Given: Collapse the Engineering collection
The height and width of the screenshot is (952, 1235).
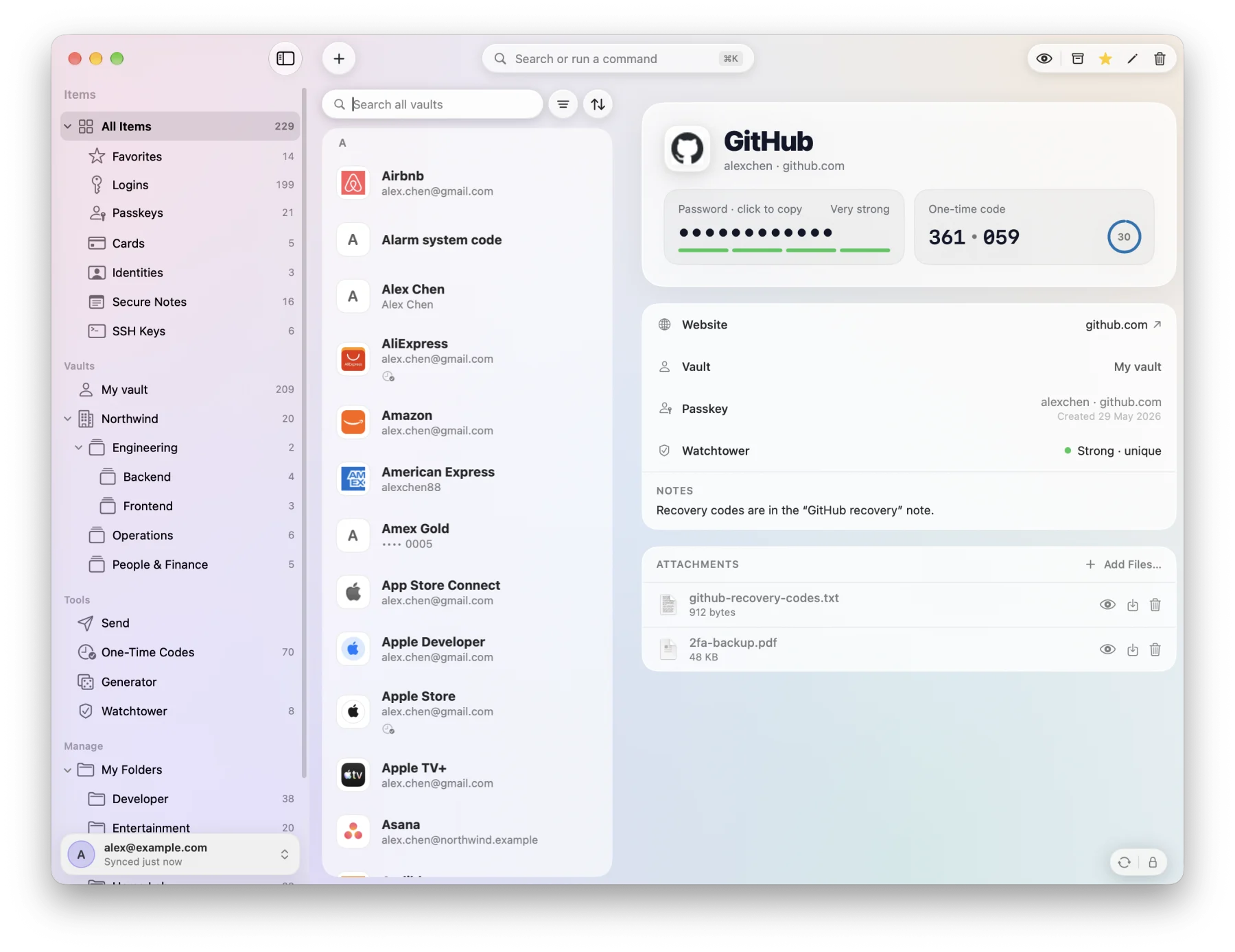Looking at the screenshot, I should point(78,447).
